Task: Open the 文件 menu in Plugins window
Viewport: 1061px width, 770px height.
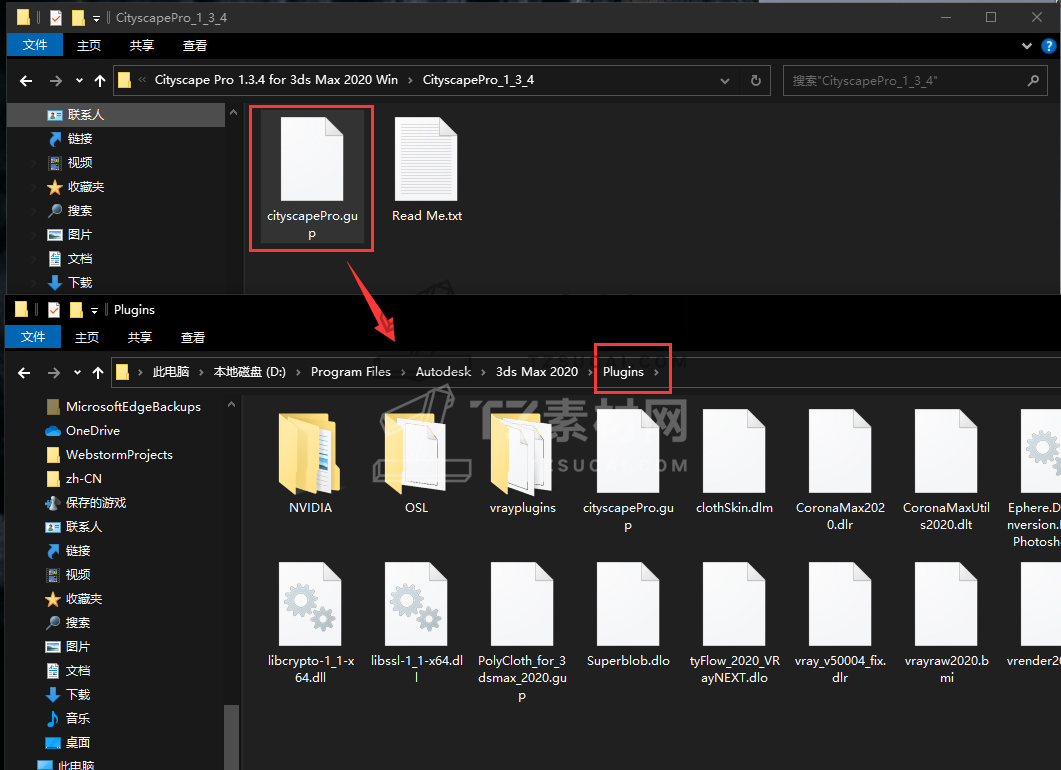Action: pyautogui.click(x=32, y=337)
